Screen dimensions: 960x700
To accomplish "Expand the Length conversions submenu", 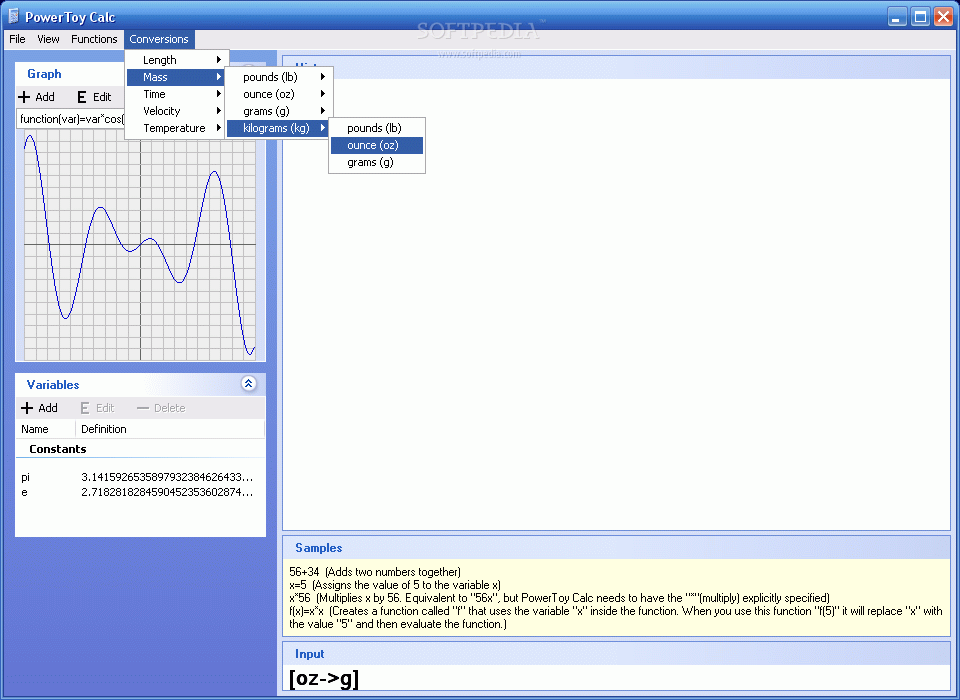I will click(176, 60).
